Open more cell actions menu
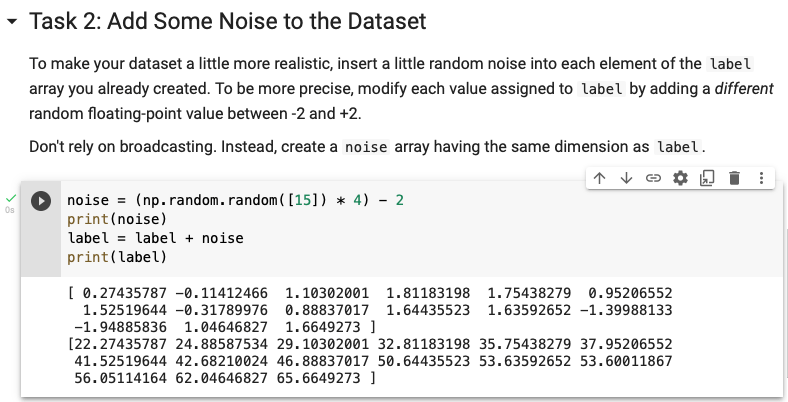This screenshot has height=402, width=788. (x=761, y=179)
